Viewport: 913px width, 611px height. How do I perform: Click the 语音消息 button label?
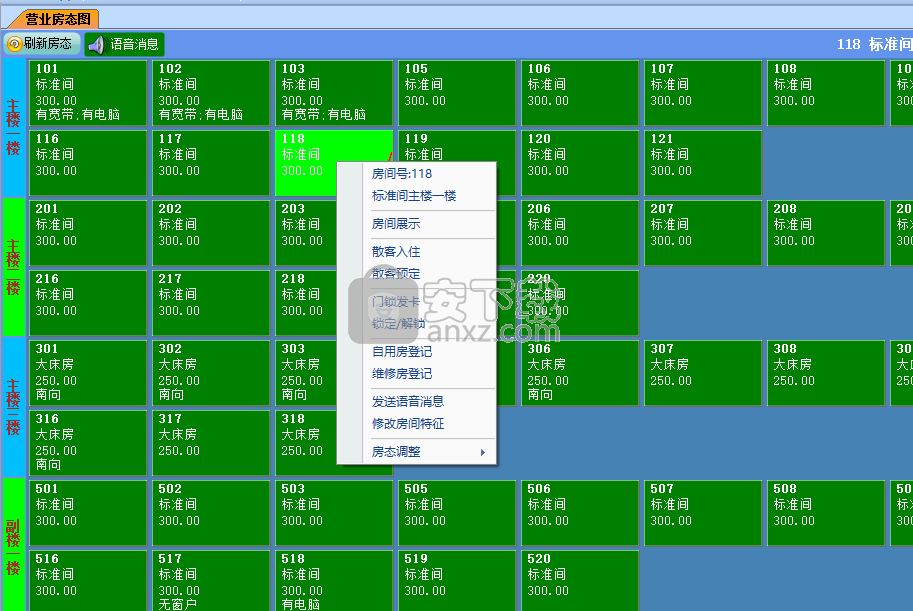click(134, 44)
